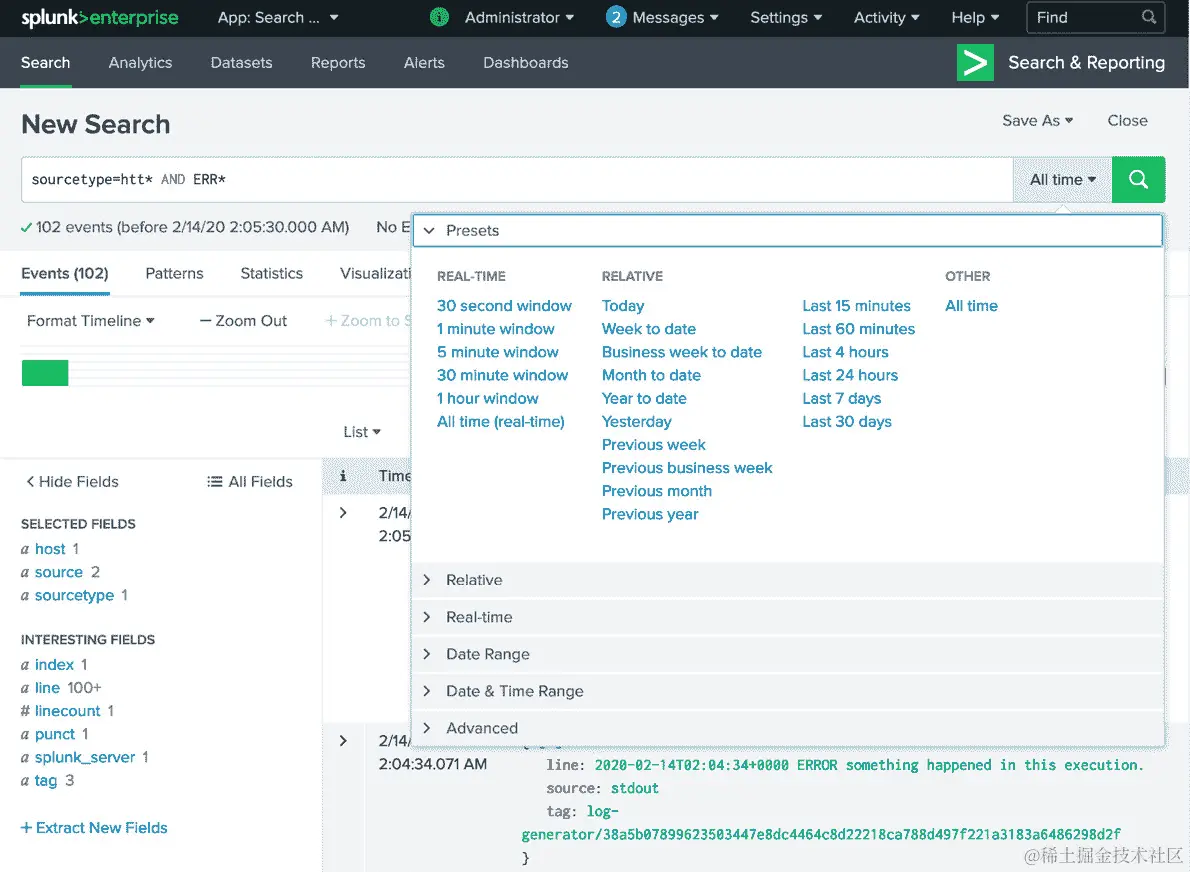Click the stdout source value
The image size is (1190, 872).
click(634, 789)
